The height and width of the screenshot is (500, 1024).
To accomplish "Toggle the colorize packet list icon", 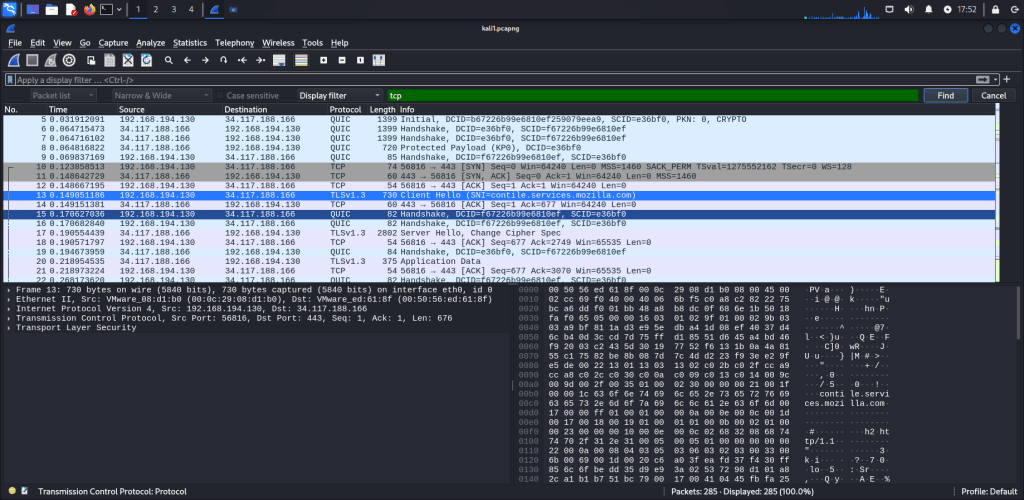I will [301, 60].
